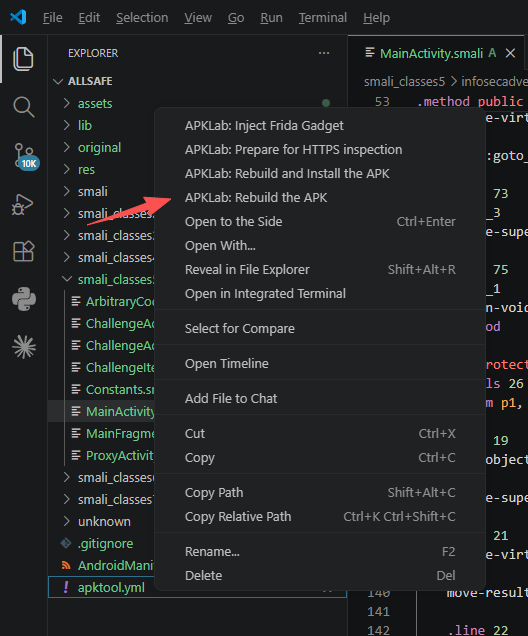Select Copy Relative Path entry
Viewport: 528px width, 636px height.
[320, 516]
